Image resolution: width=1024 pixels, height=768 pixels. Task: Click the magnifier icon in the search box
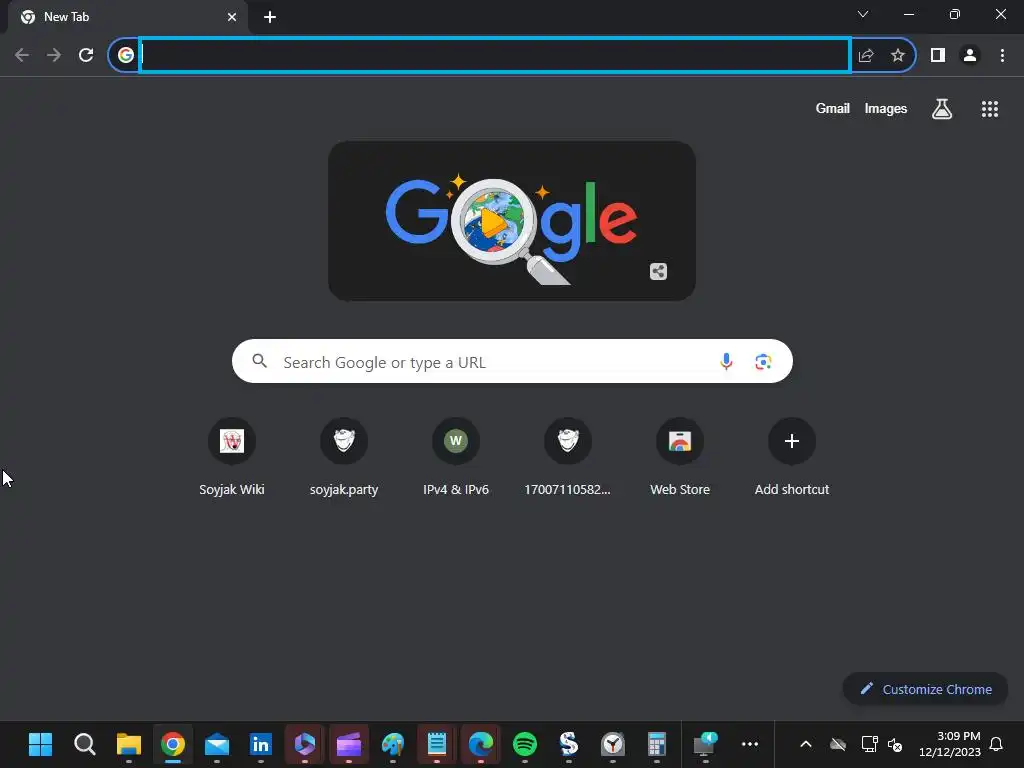tap(259, 360)
